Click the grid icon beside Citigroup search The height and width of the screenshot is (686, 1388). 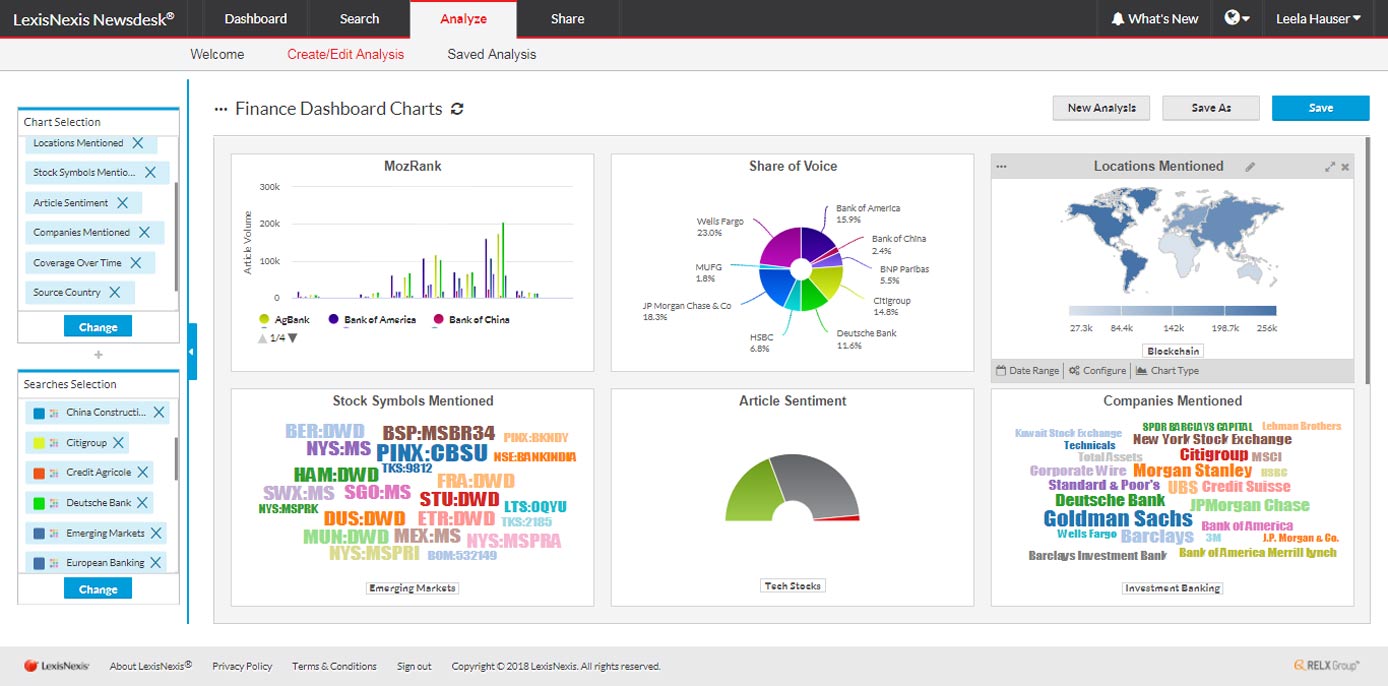coord(55,443)
